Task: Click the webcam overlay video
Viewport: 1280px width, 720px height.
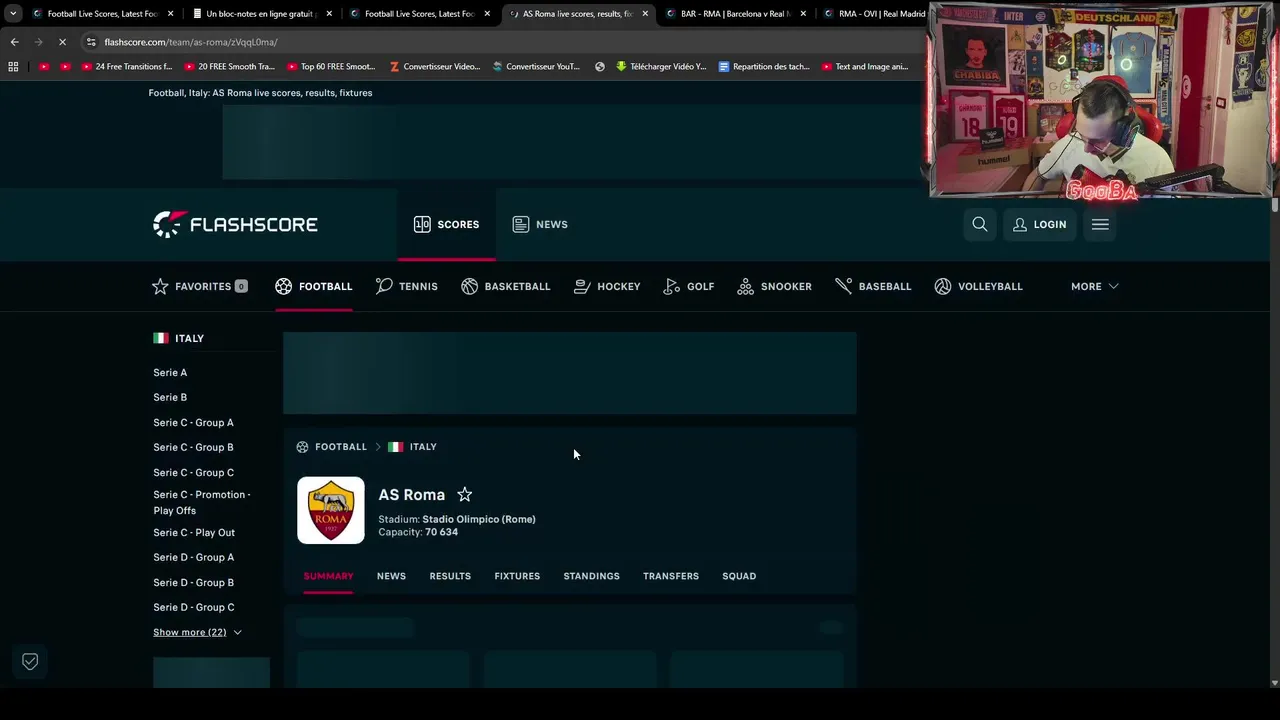Action: pyautogui.click(x=1101, y=101)
